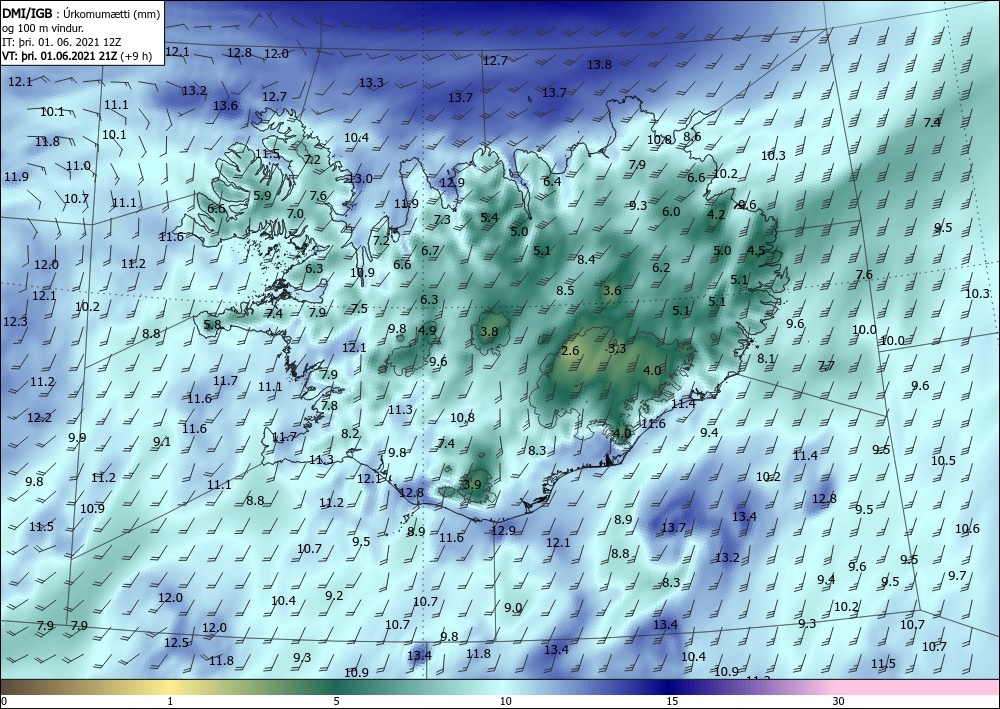Click the map value '8.6'

coord(692,136)
